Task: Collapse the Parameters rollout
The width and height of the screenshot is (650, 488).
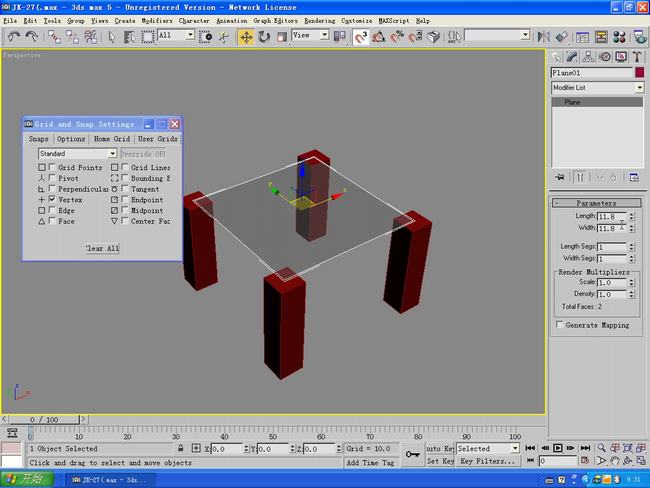Action: tap(597, 203)
